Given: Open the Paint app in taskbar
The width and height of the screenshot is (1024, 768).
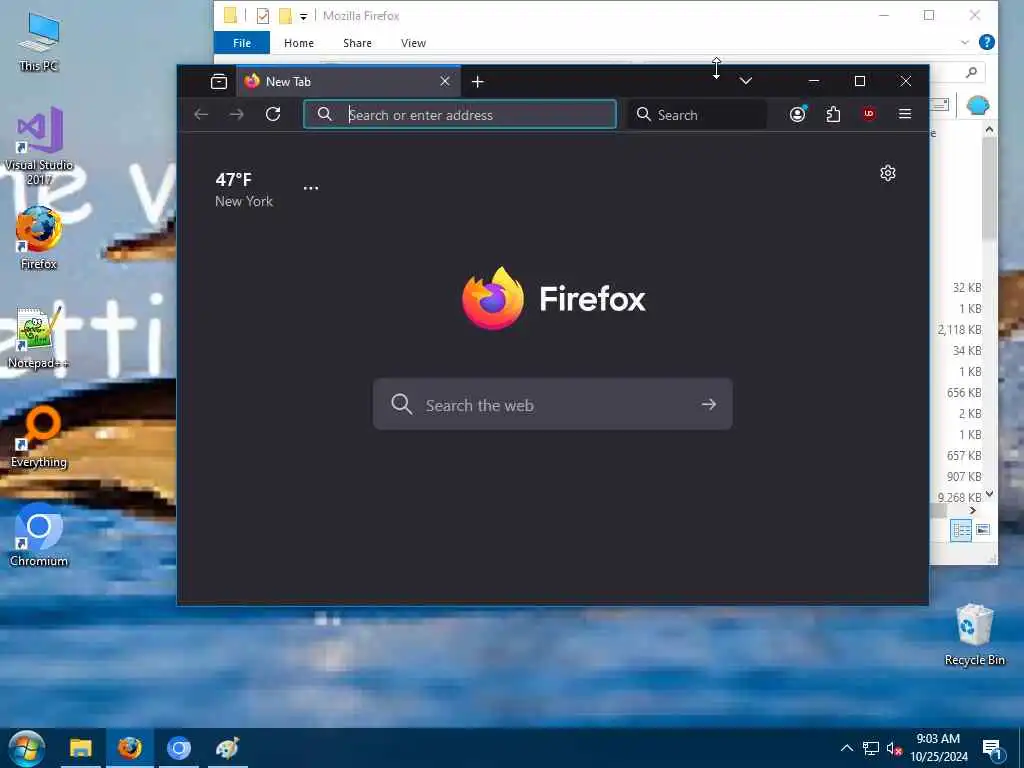Looking at the screenshot, I should (x=227, y=748).
